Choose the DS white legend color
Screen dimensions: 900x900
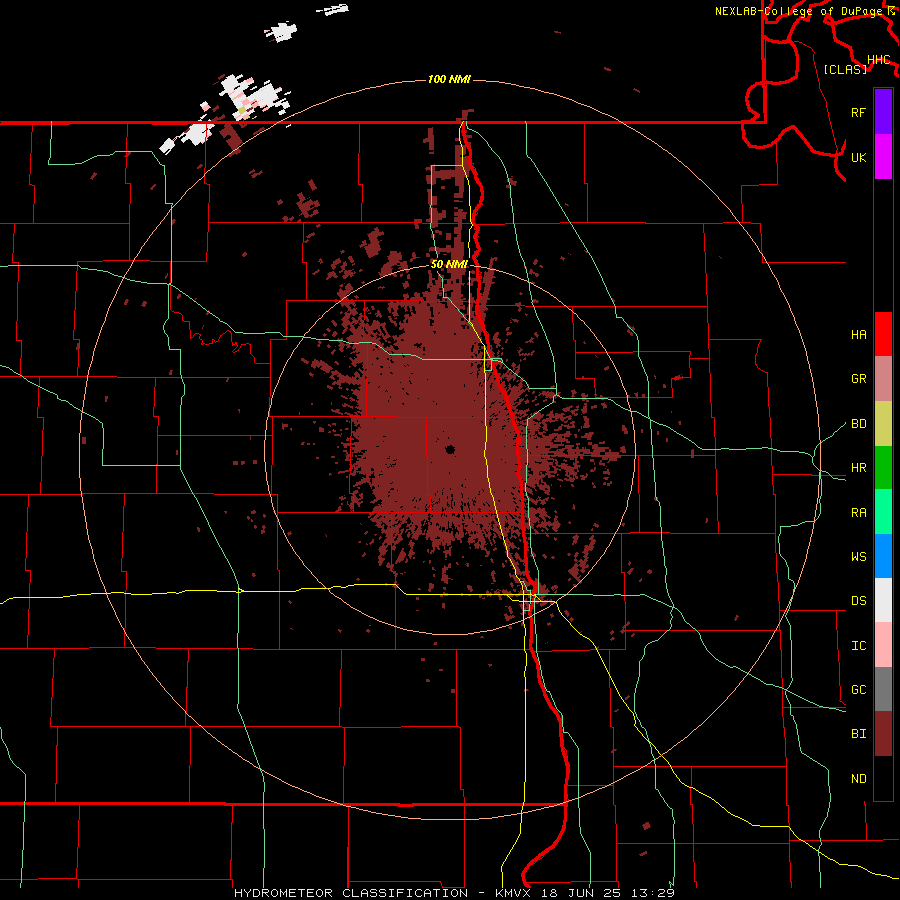(x=883, y=600)
